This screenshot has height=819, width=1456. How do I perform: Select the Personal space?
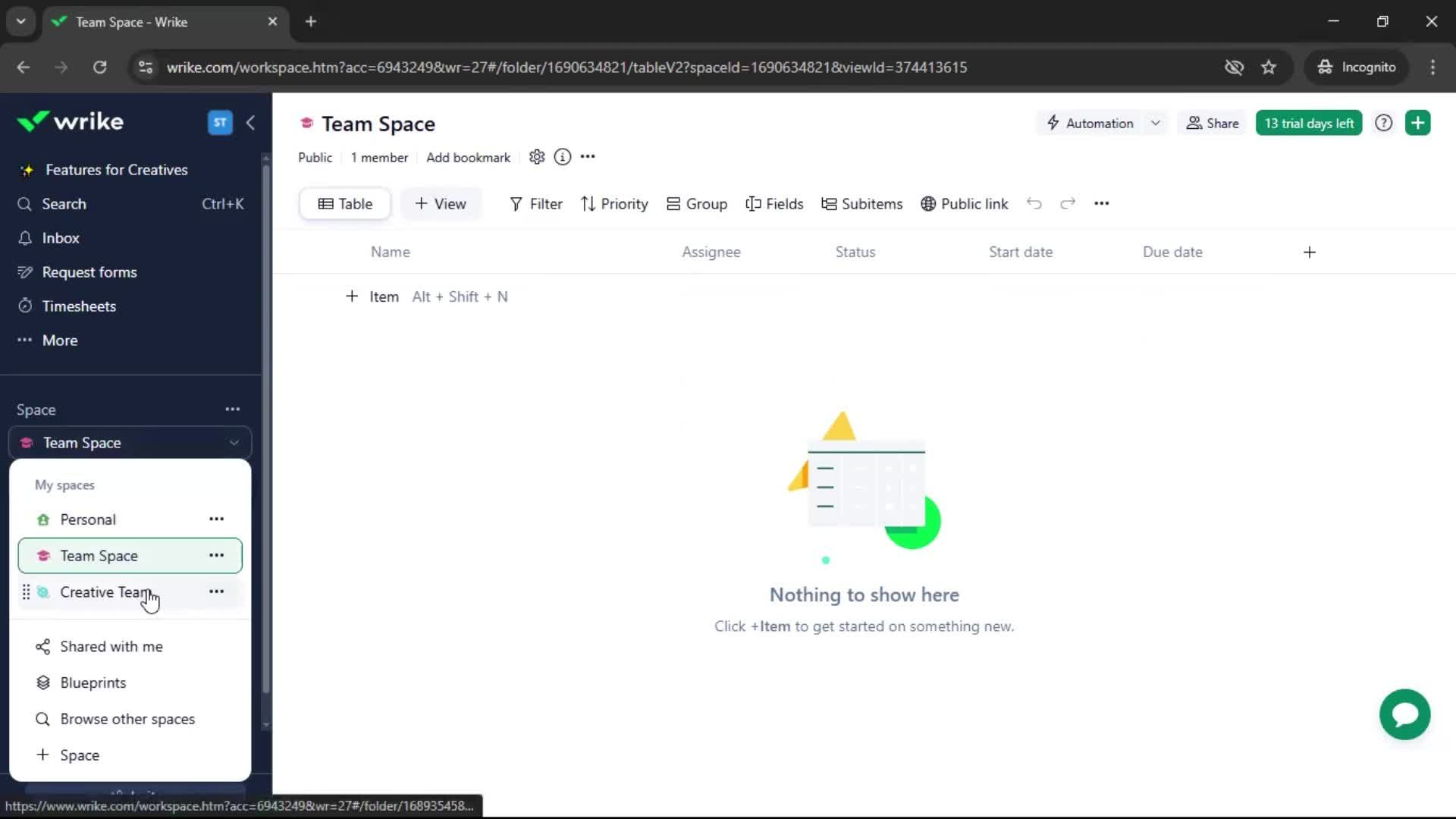(88, 519)
